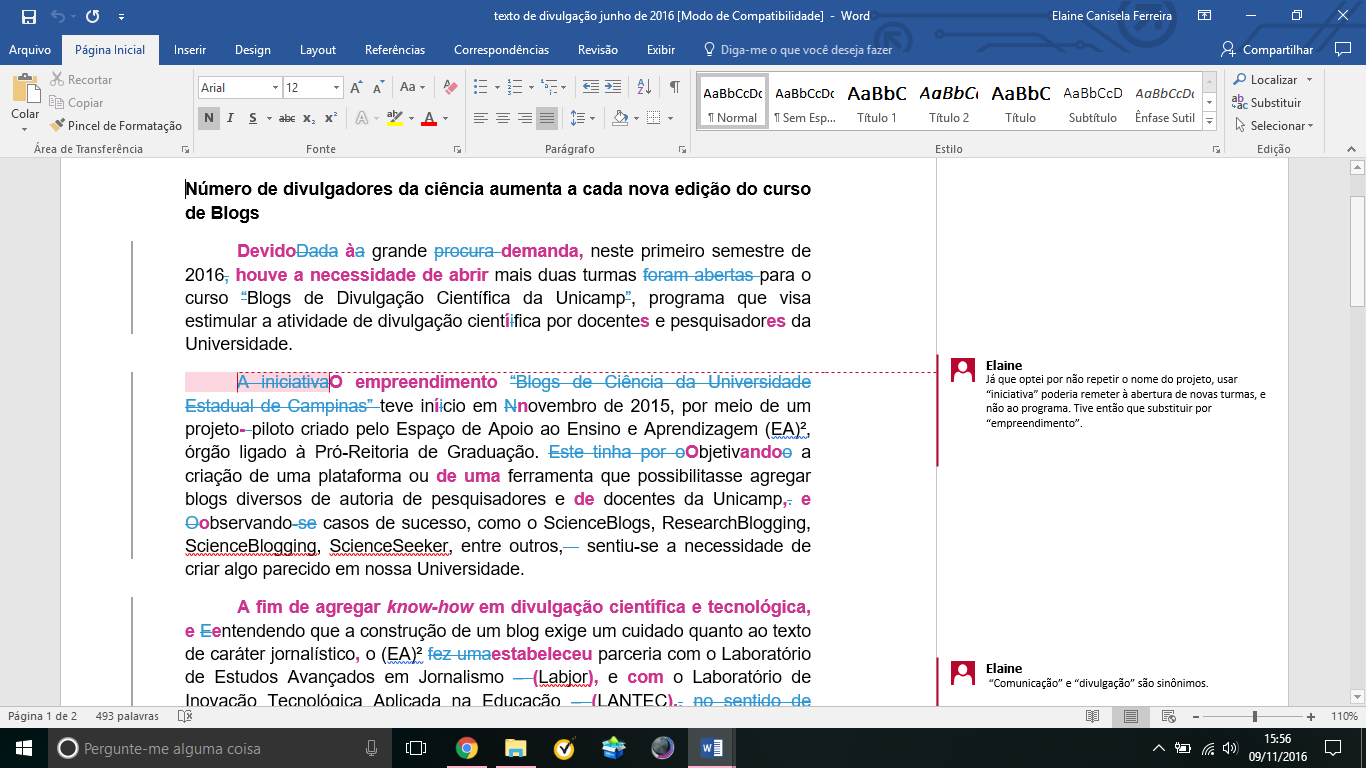
Task: Expand the styles gallery more button
Action: click(1209, 122)
